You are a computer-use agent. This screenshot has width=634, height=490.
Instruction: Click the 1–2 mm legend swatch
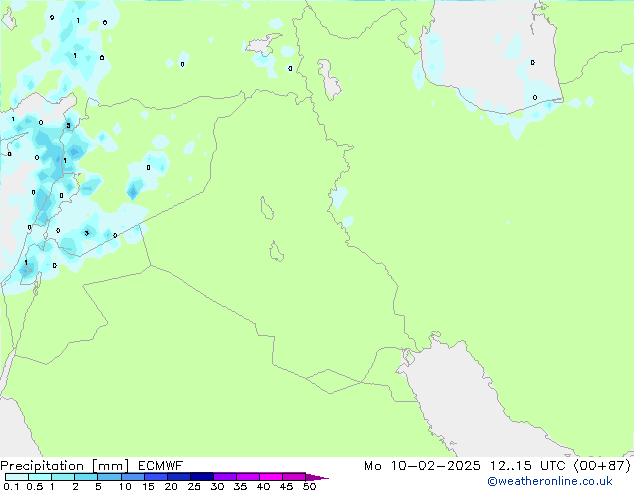click(63, 477)
